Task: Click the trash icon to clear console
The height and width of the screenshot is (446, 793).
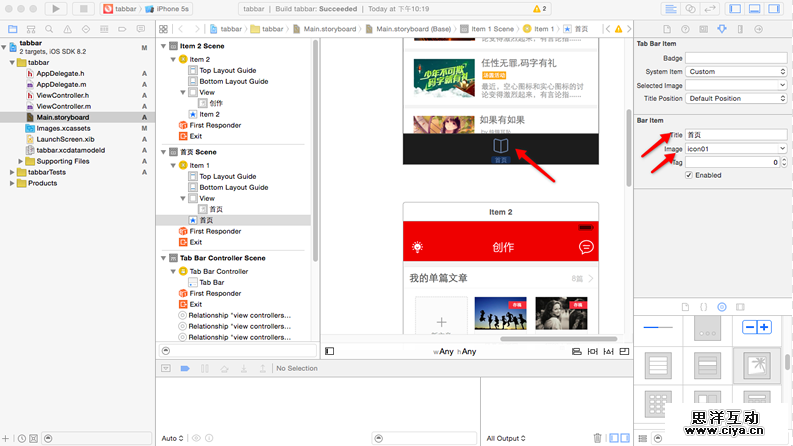Action: pyautogui.click(x=597, y=438)
